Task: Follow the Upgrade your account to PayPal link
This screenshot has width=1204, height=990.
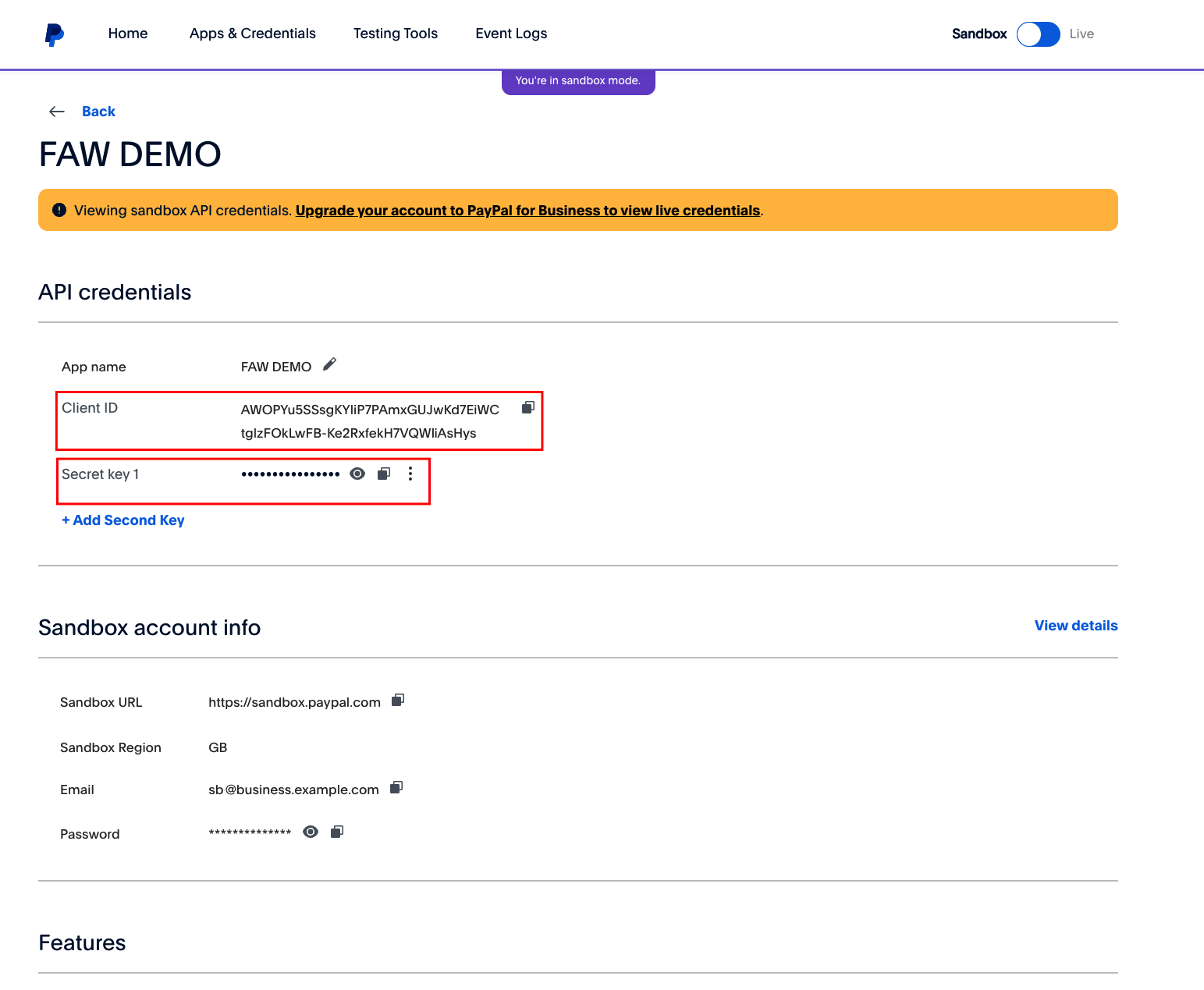Action: point(527,211)
